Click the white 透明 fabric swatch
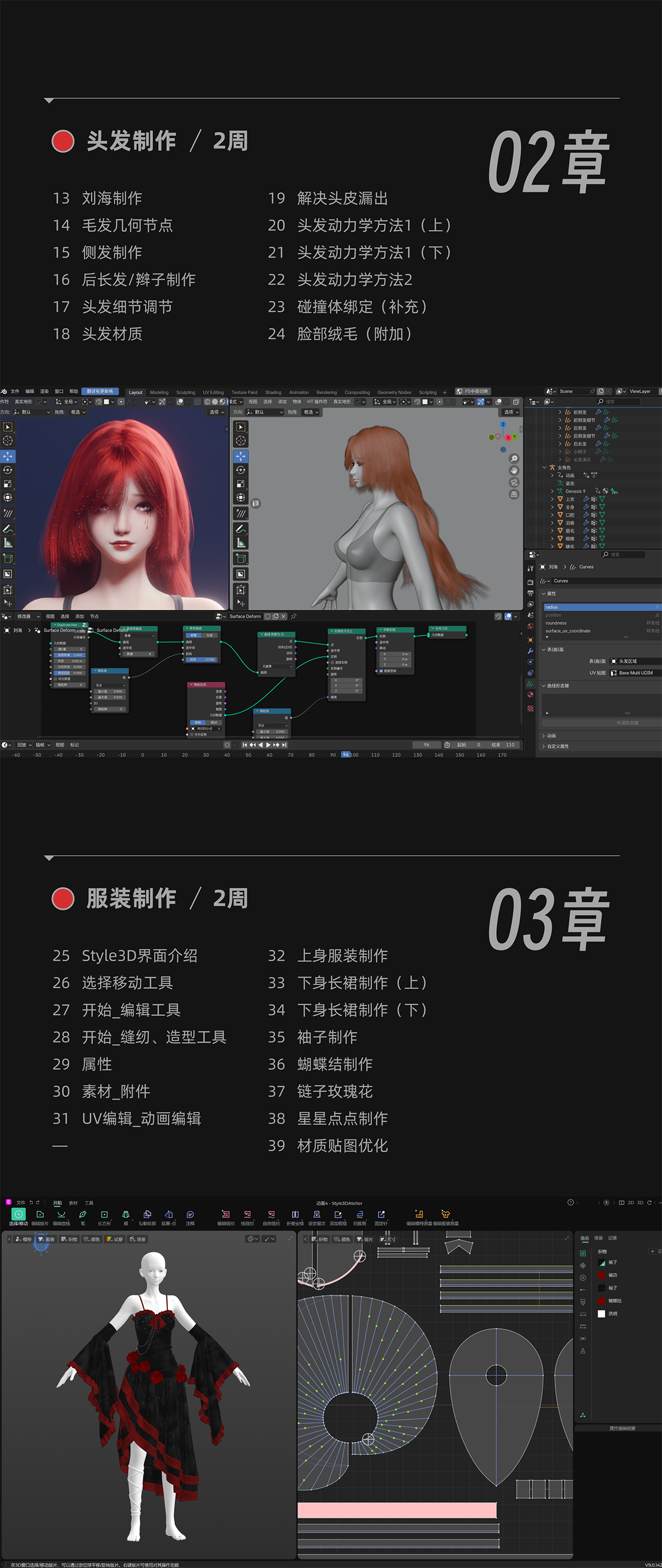This screenshot has width=662, height=1568. tap(602, 1314)
